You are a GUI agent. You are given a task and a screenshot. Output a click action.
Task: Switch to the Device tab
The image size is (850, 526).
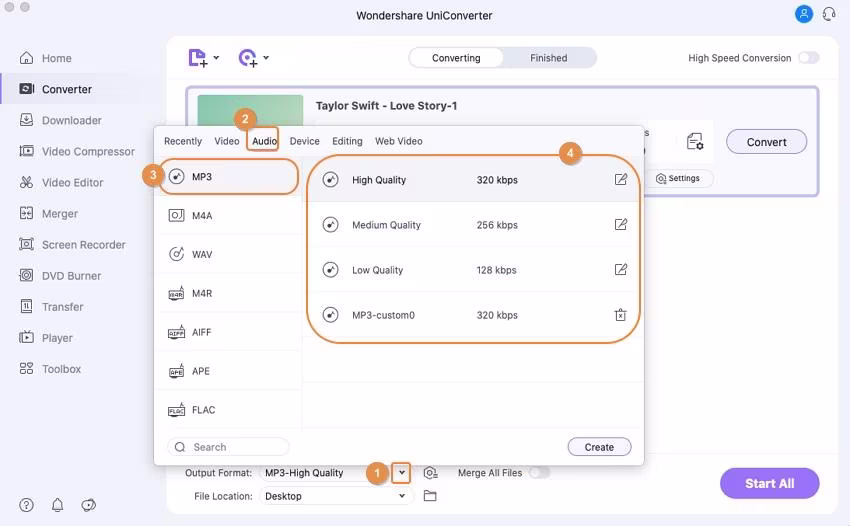pos(305,141)
